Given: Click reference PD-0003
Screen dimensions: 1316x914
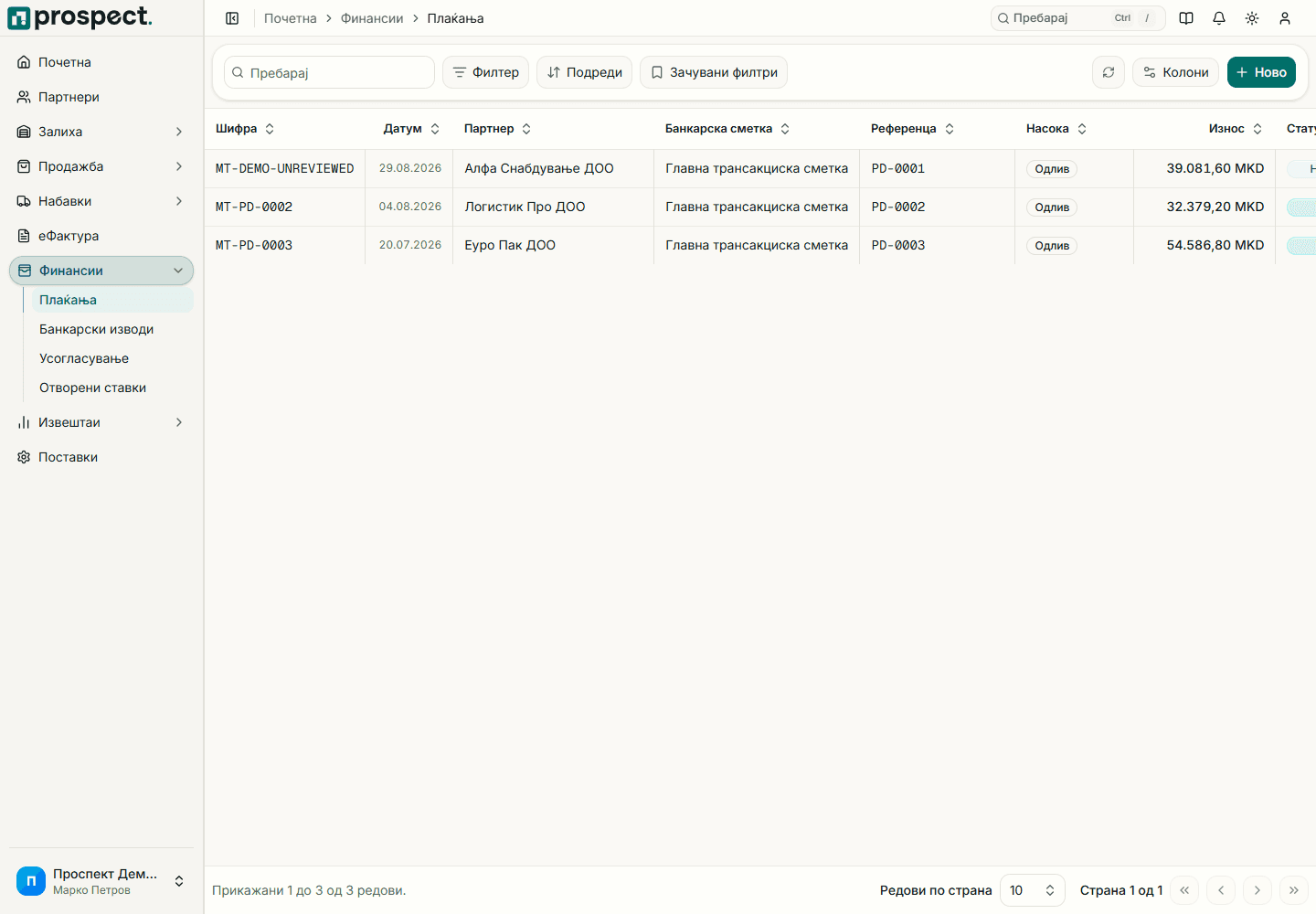Looking at the screenshot, I should point(898,245).
